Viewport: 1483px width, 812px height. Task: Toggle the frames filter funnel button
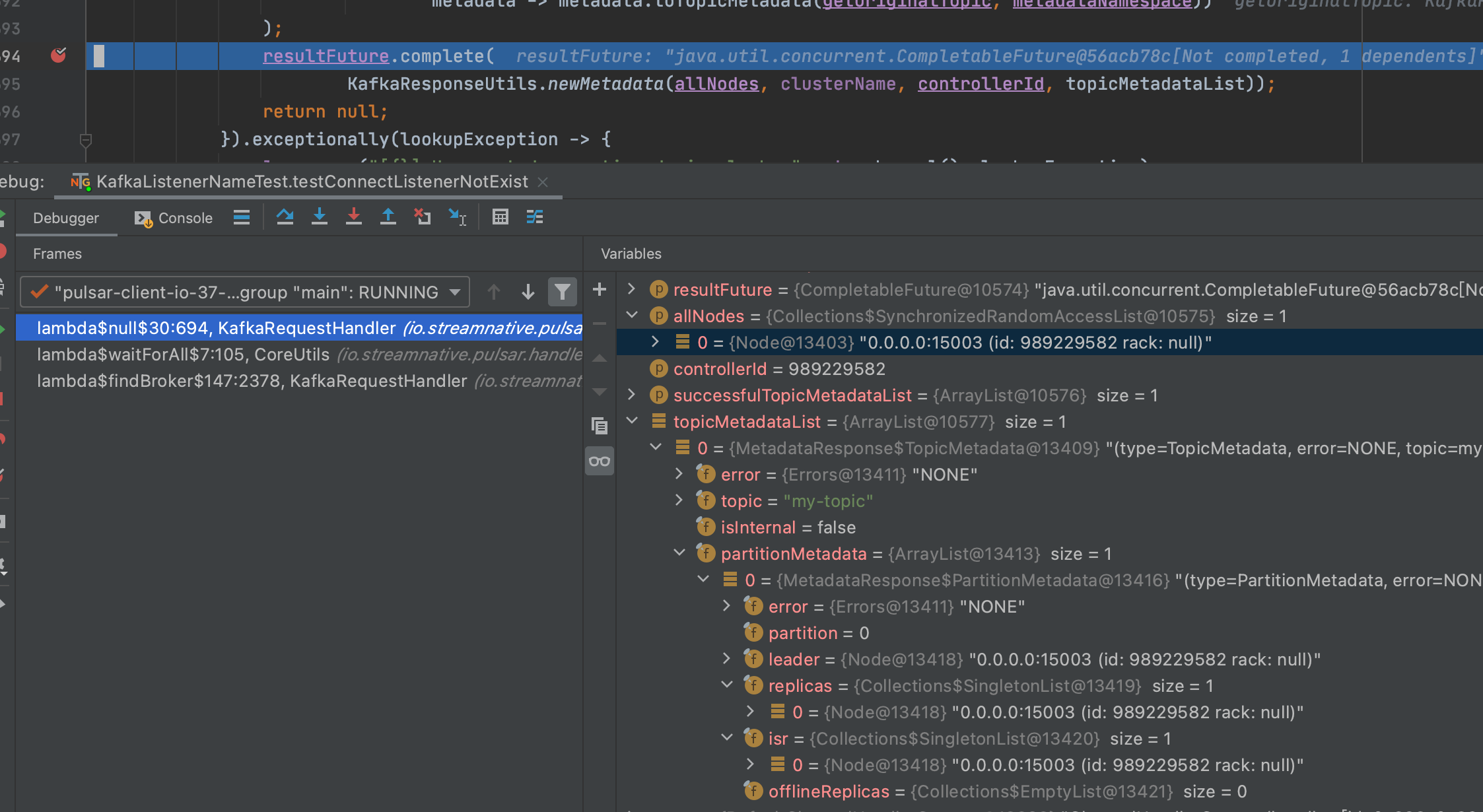[x=562, y=292]
